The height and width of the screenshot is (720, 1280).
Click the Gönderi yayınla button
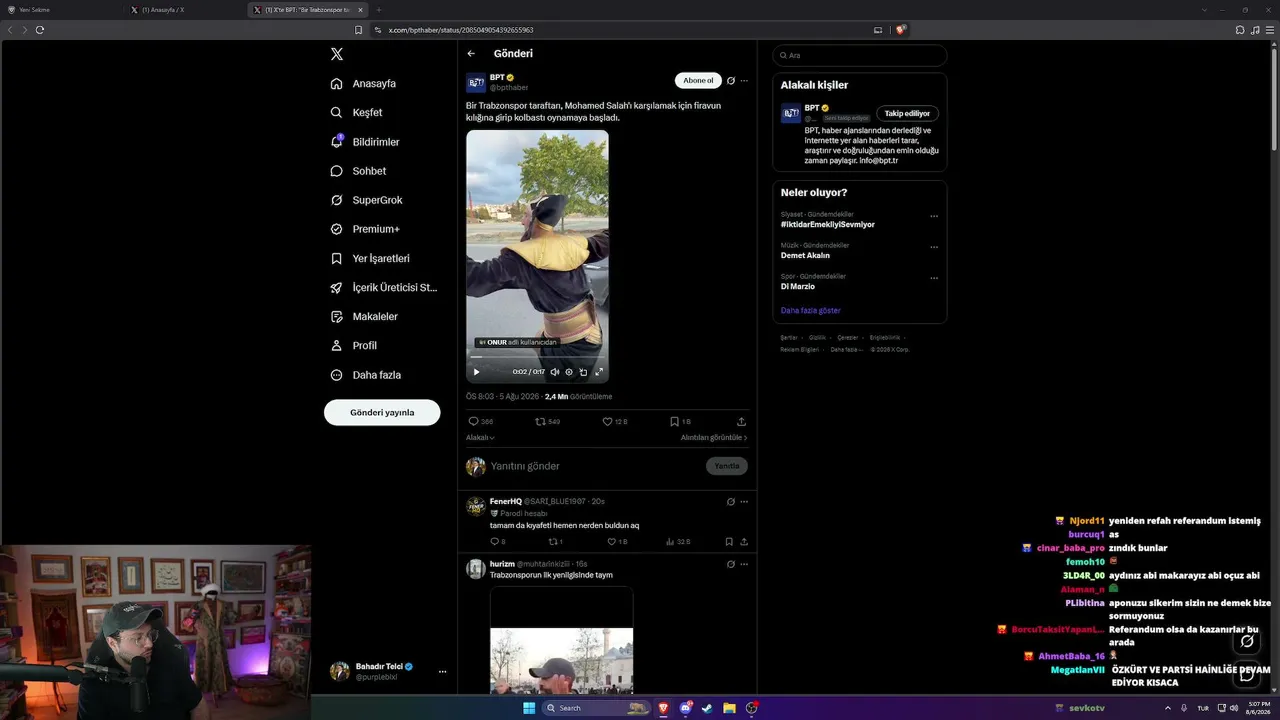tap(382, 412)
